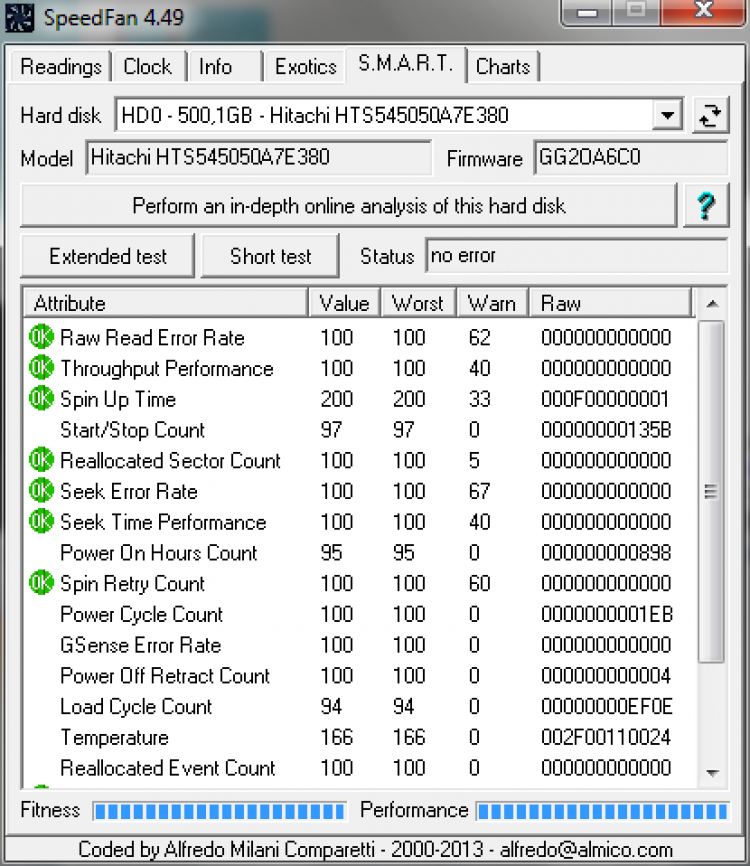The image size is (750, 866).
Task: Click OK icon next to Spin Retry Count
Action: [41, 583]
